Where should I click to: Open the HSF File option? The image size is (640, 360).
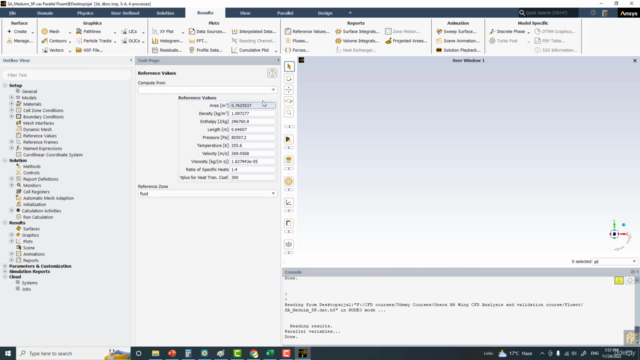tap(89, 50)
